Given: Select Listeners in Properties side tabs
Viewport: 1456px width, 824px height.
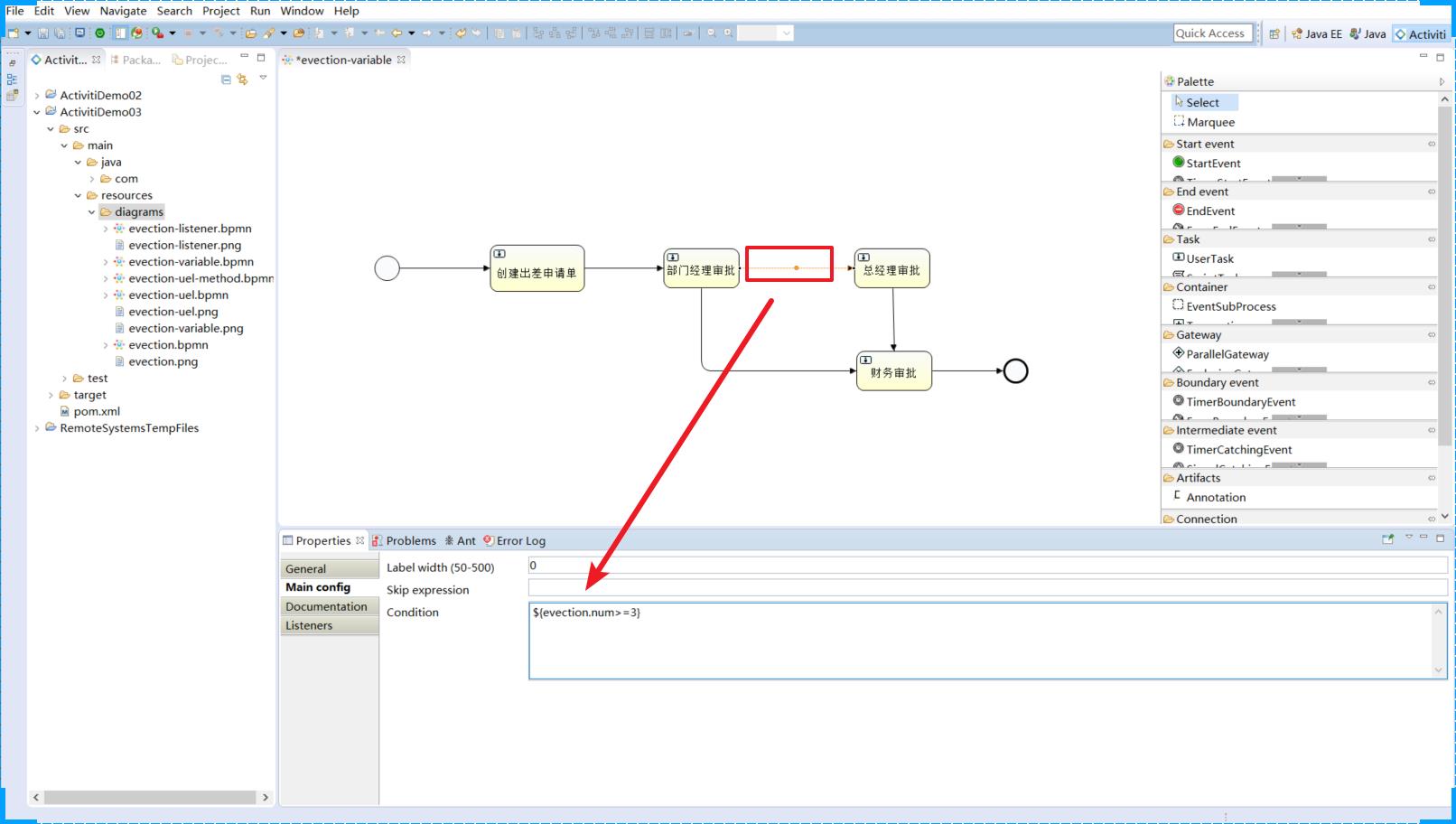Looking at the screenshot, I should [330, 625].
